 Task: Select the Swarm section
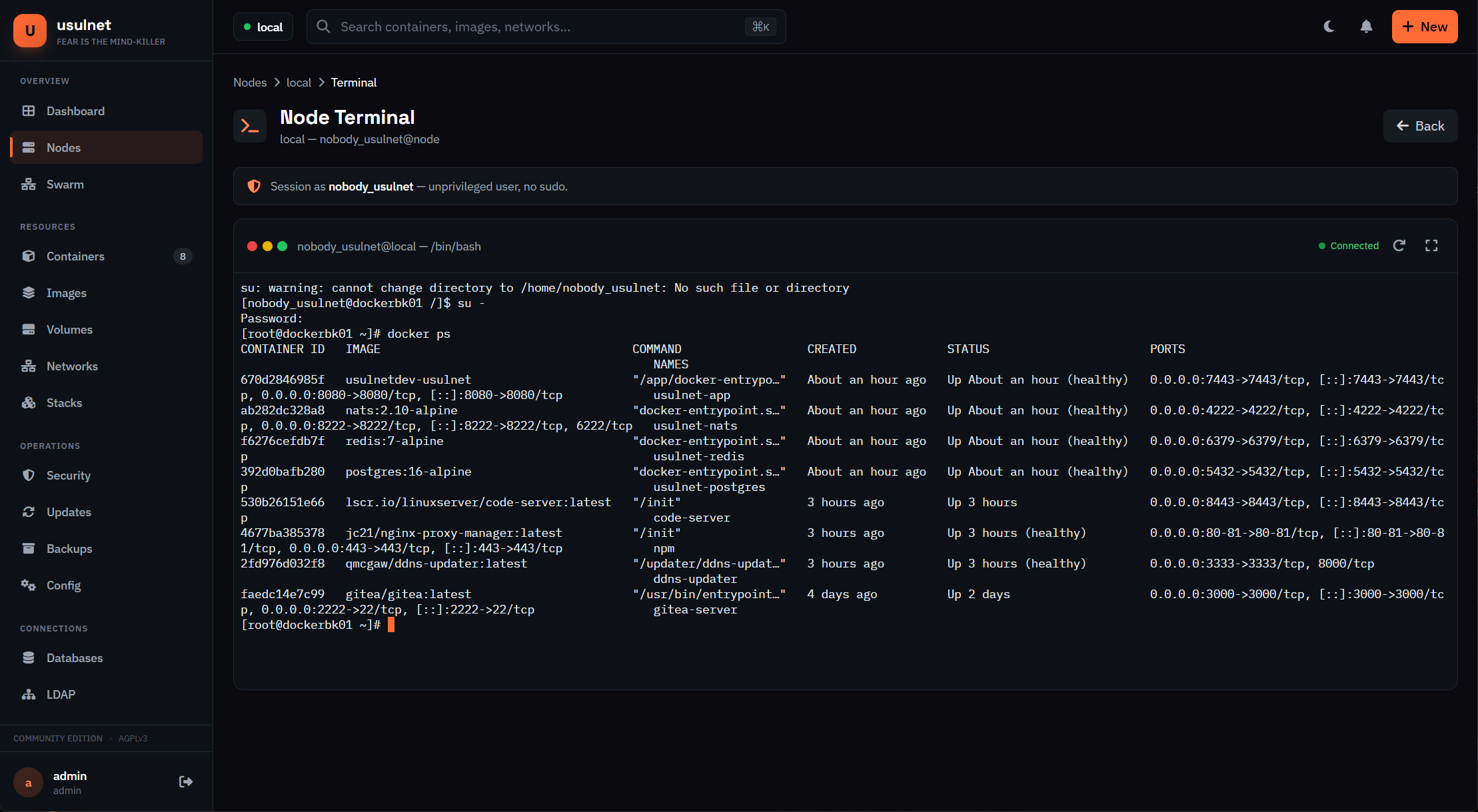65,184
